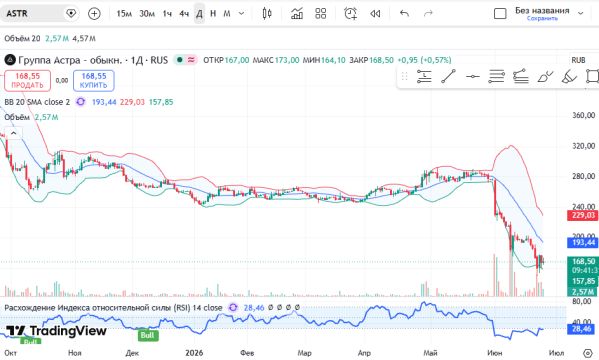Click the purple icon beside BB legend
The width and height of the screenshot is (599, 360).
[81, 102]
